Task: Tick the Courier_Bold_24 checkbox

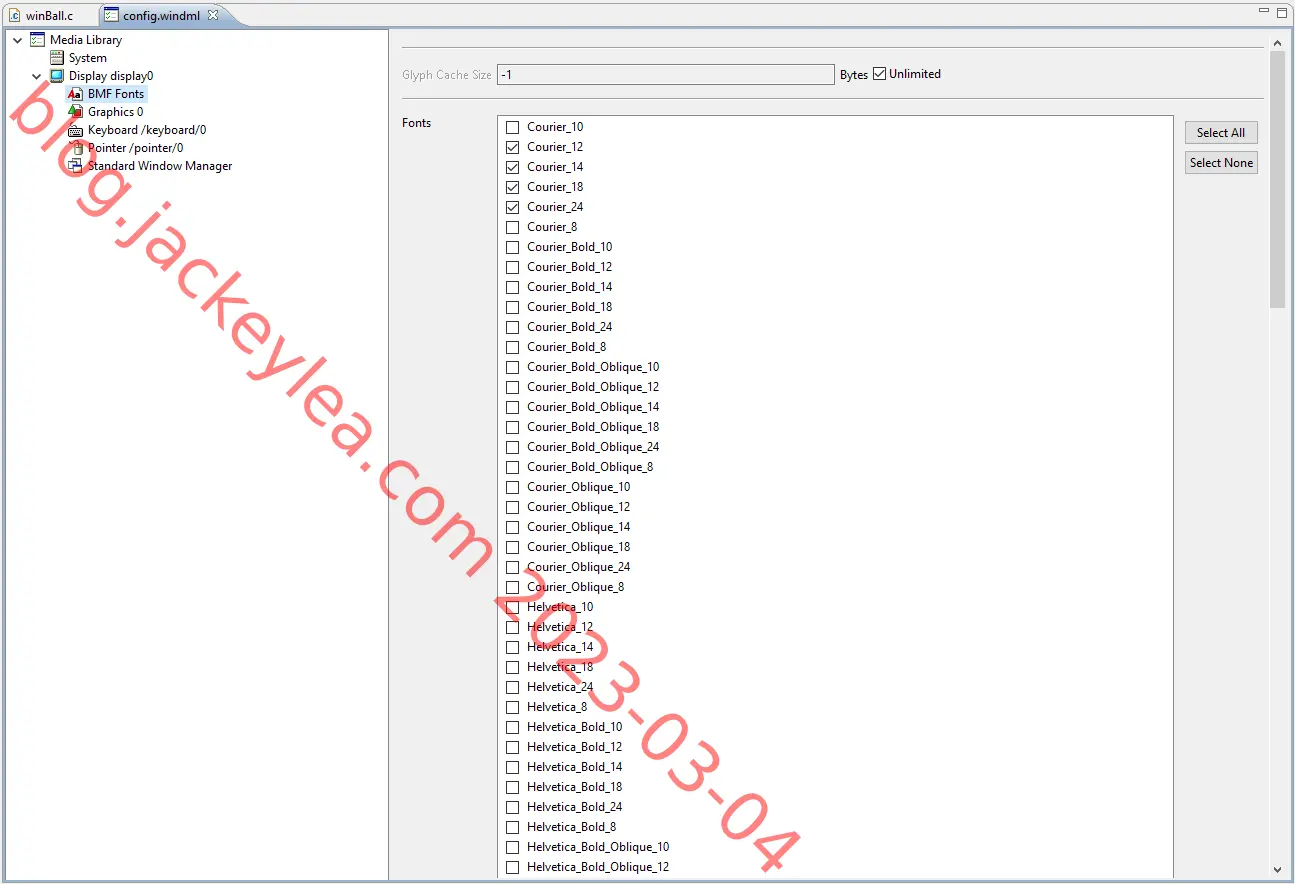Action: click(x=513, y=327)
